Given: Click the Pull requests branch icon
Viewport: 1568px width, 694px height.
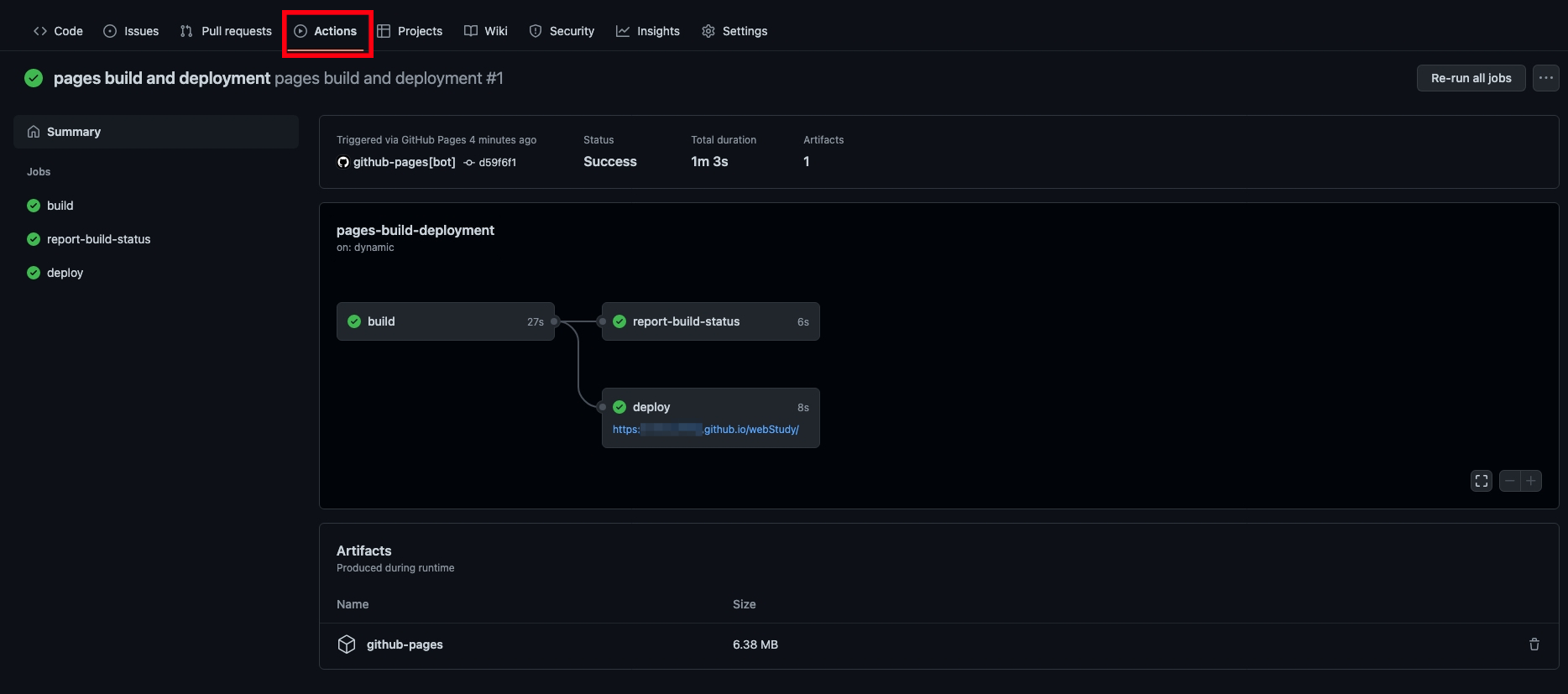Looking at the screenshot, I should point(186,31).
